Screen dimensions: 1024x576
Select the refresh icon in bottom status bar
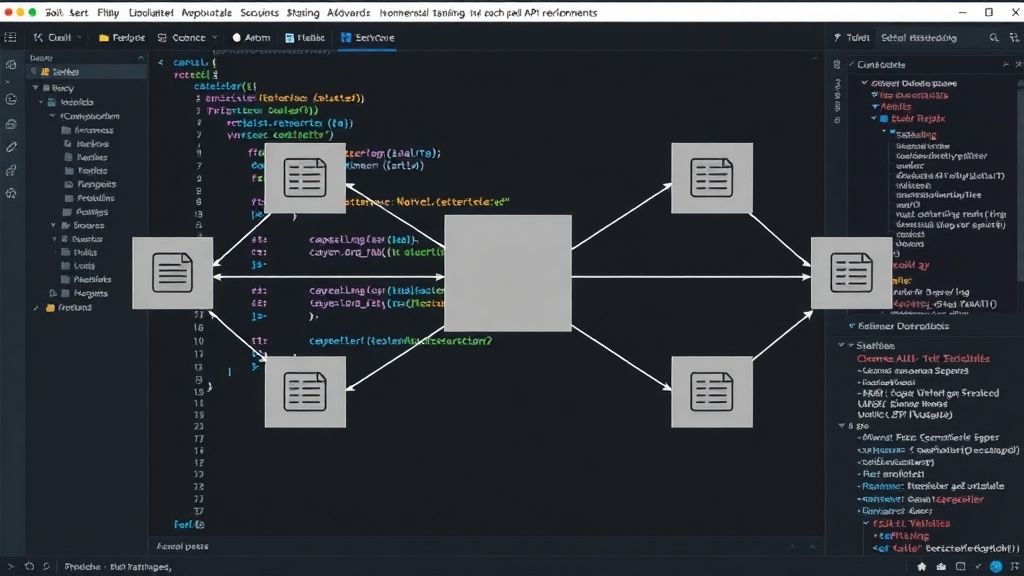click(x=29, y=567)
